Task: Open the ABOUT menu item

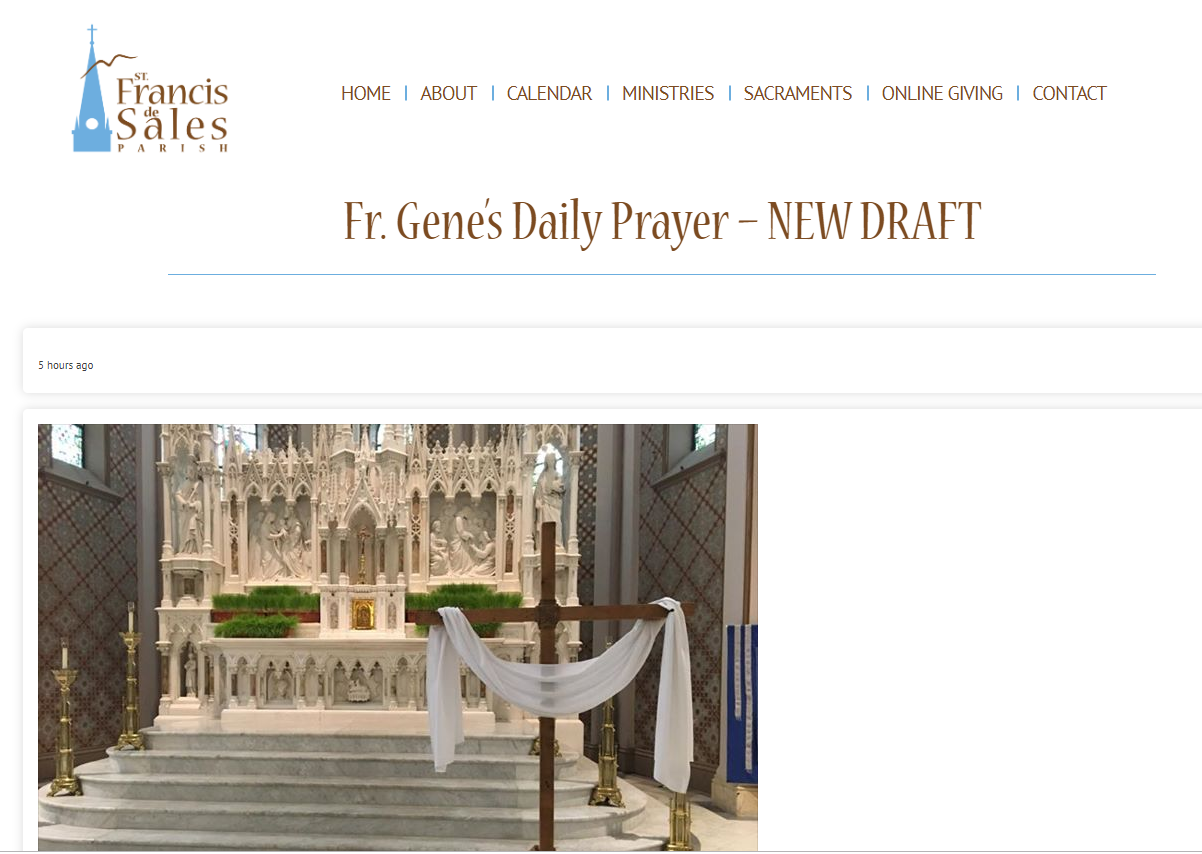Action: (448, 93)
